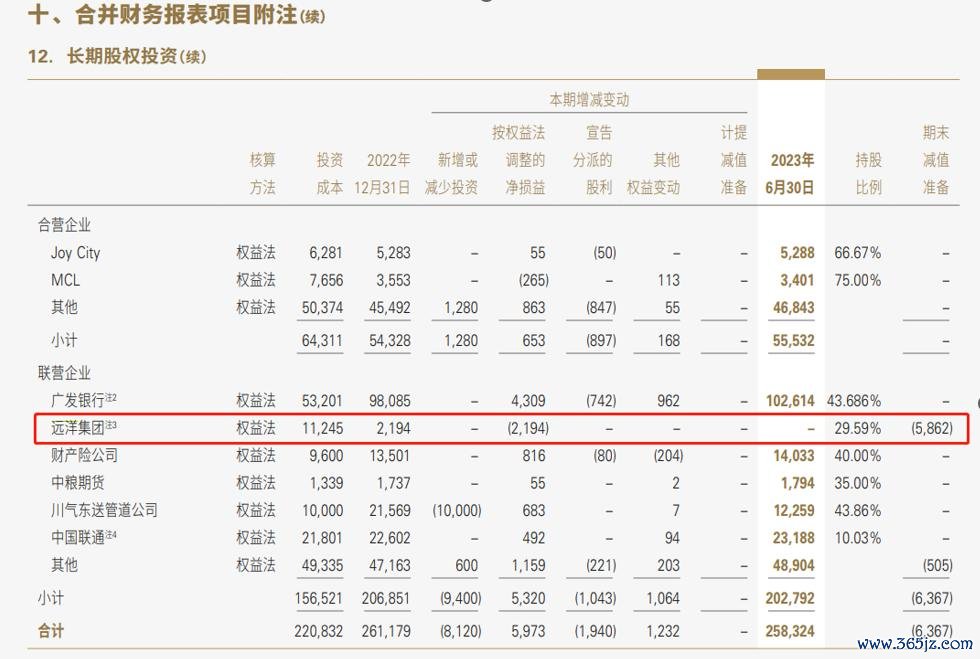This screenshot has height=659, width=980.
Task: Select the "计提减值准备" column header
Action: point(733,159)
